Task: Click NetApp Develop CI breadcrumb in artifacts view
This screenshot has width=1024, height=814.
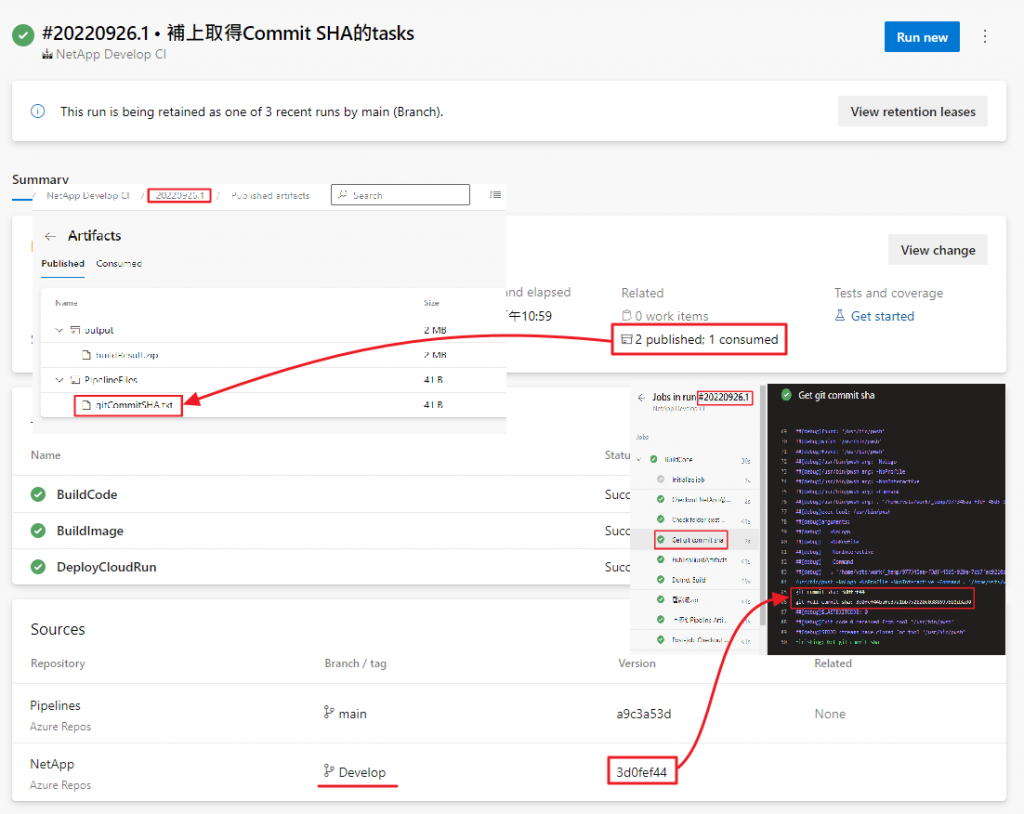Action: point(88,195)
